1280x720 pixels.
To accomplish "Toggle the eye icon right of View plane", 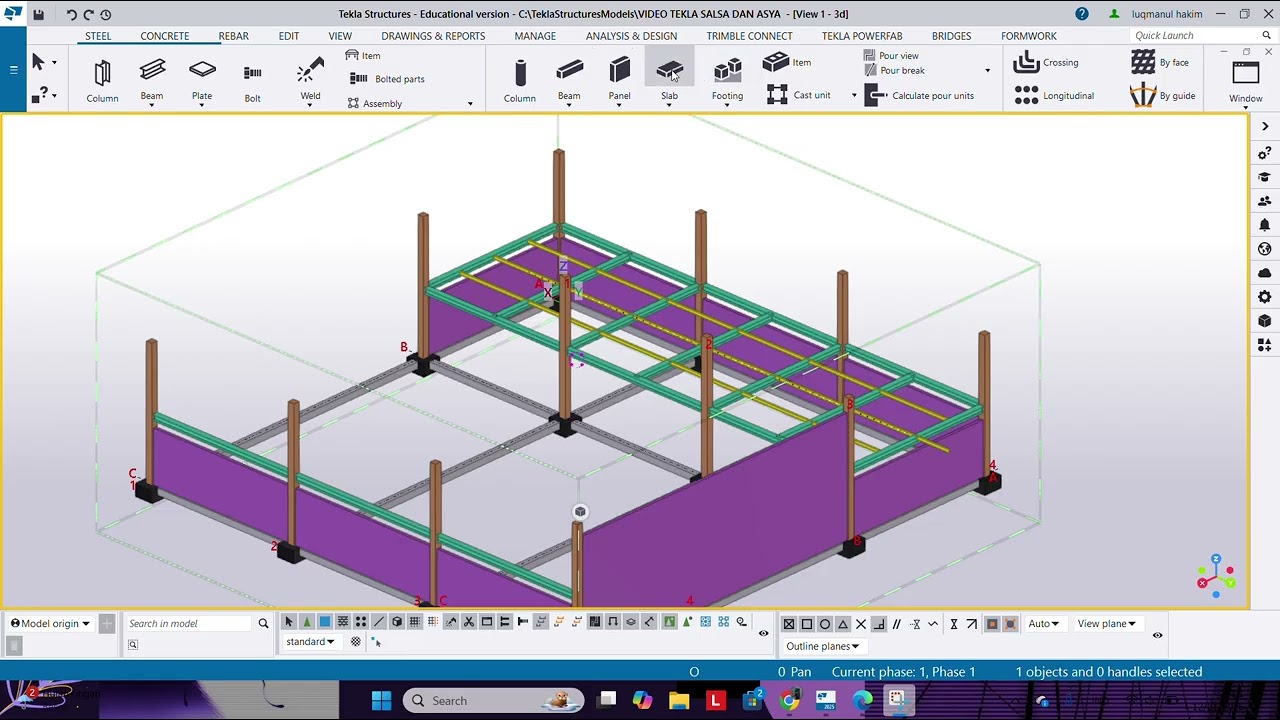I will (1157, 635).
